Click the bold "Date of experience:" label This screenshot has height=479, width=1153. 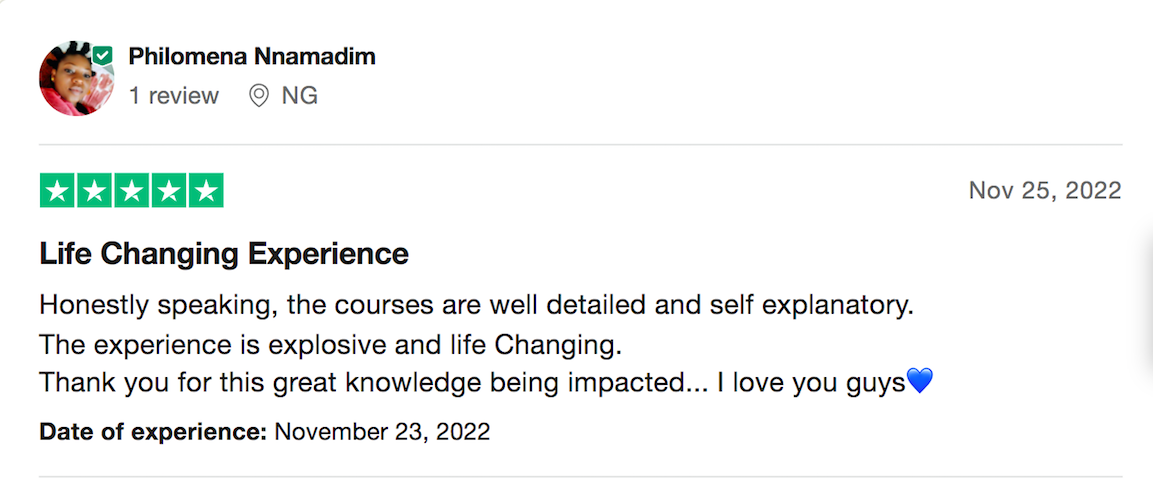pyautogui.click(x=153, y=431)
